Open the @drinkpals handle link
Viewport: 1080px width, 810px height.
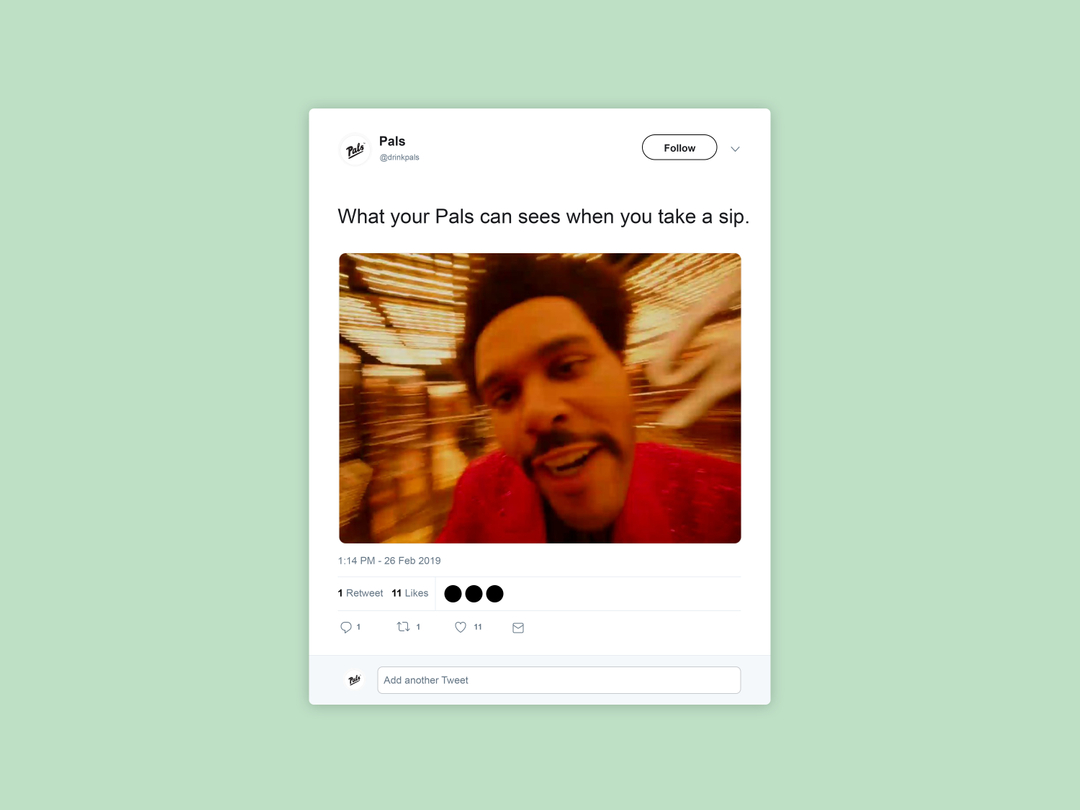(x=399, y=157)
